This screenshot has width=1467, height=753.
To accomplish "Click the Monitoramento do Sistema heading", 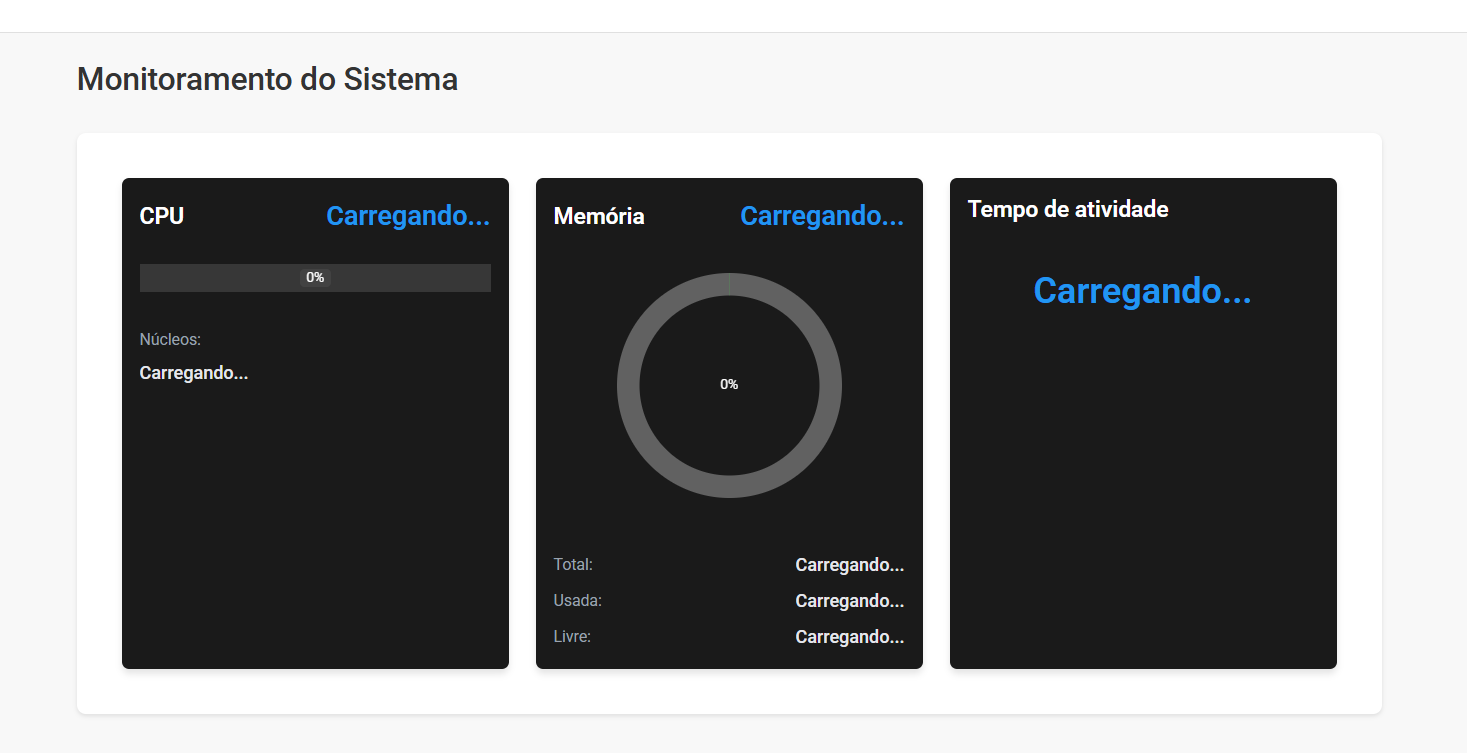I will tap(267, 80).
